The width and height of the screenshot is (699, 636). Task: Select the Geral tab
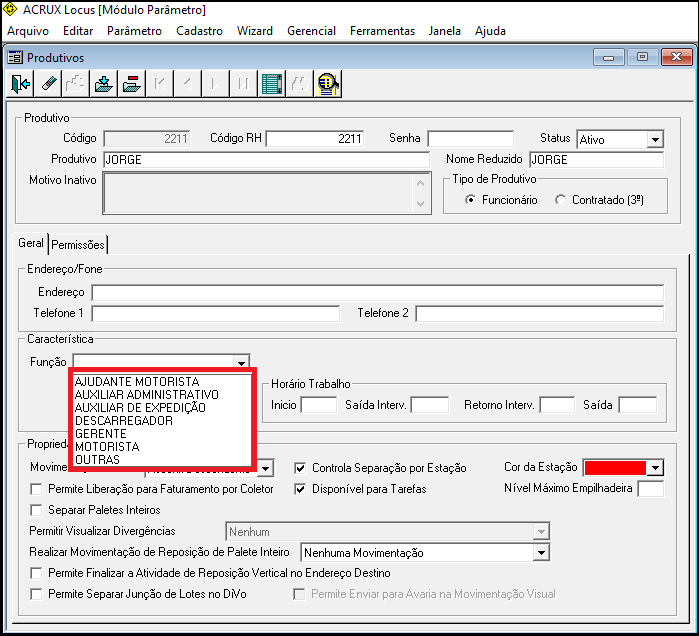(31, 243)
